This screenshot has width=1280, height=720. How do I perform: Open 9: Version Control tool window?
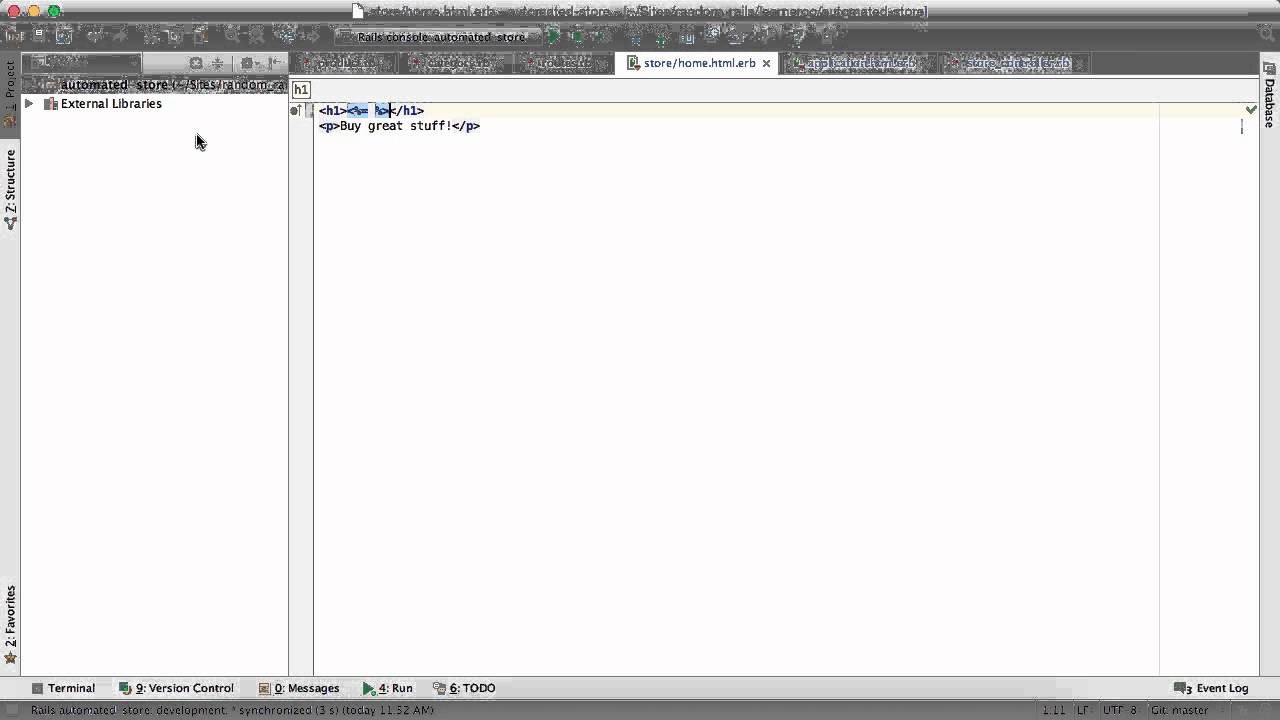(x=176, y=688)
